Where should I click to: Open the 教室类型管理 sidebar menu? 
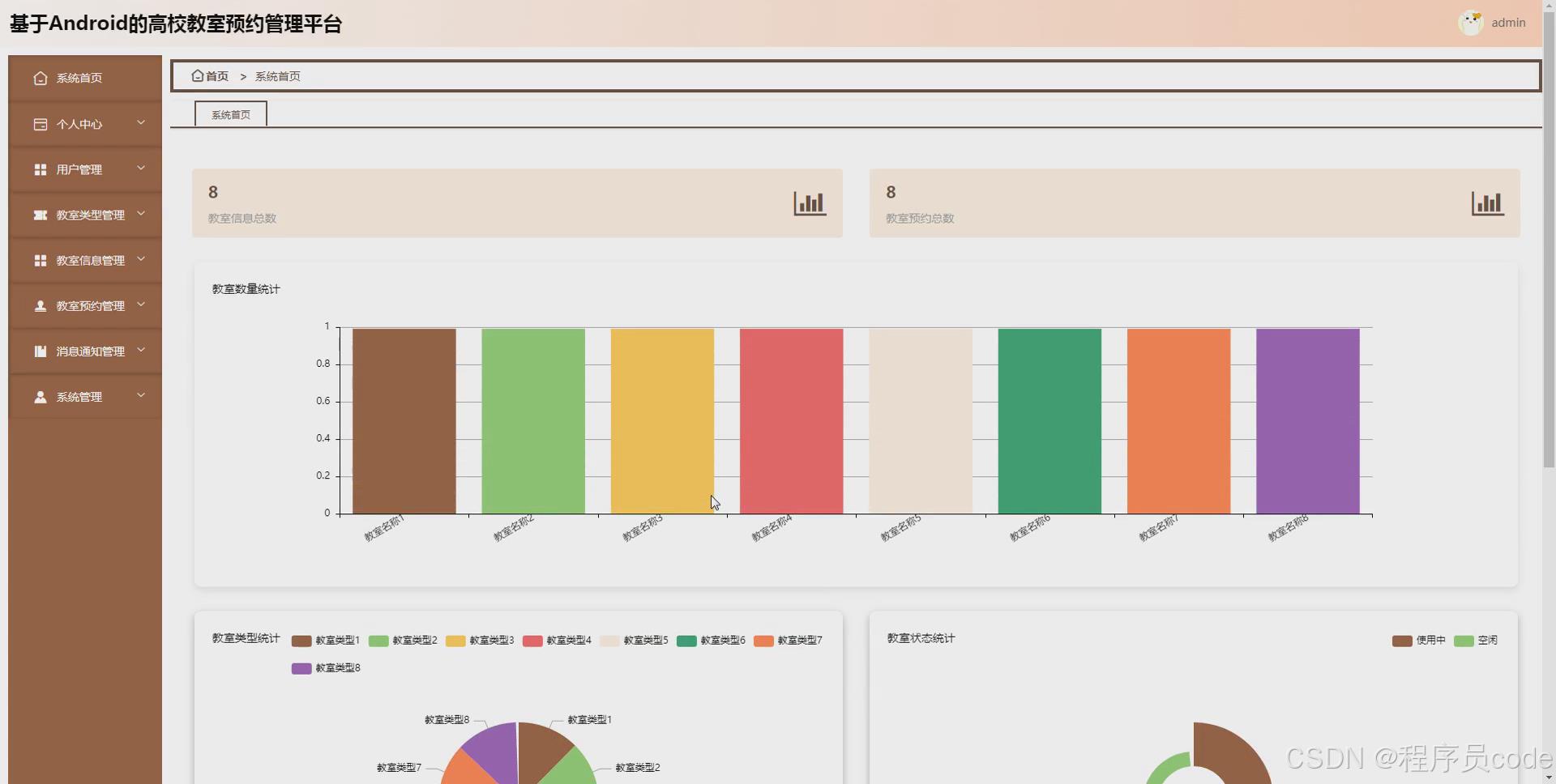(85, 215)
